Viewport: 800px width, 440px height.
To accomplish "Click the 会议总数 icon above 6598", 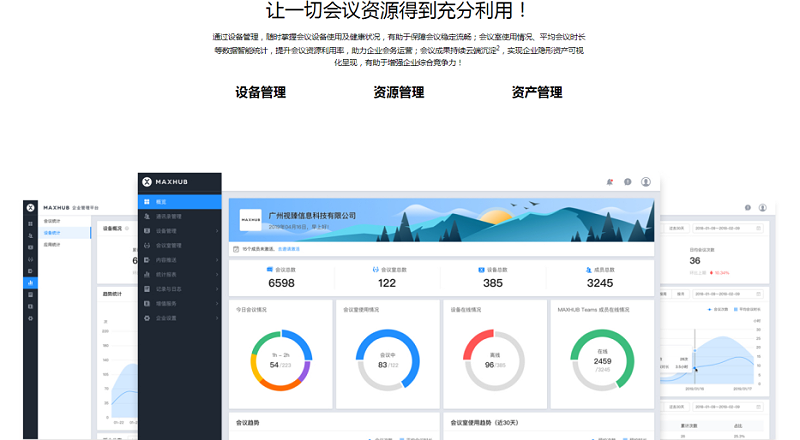I will 270,270.
